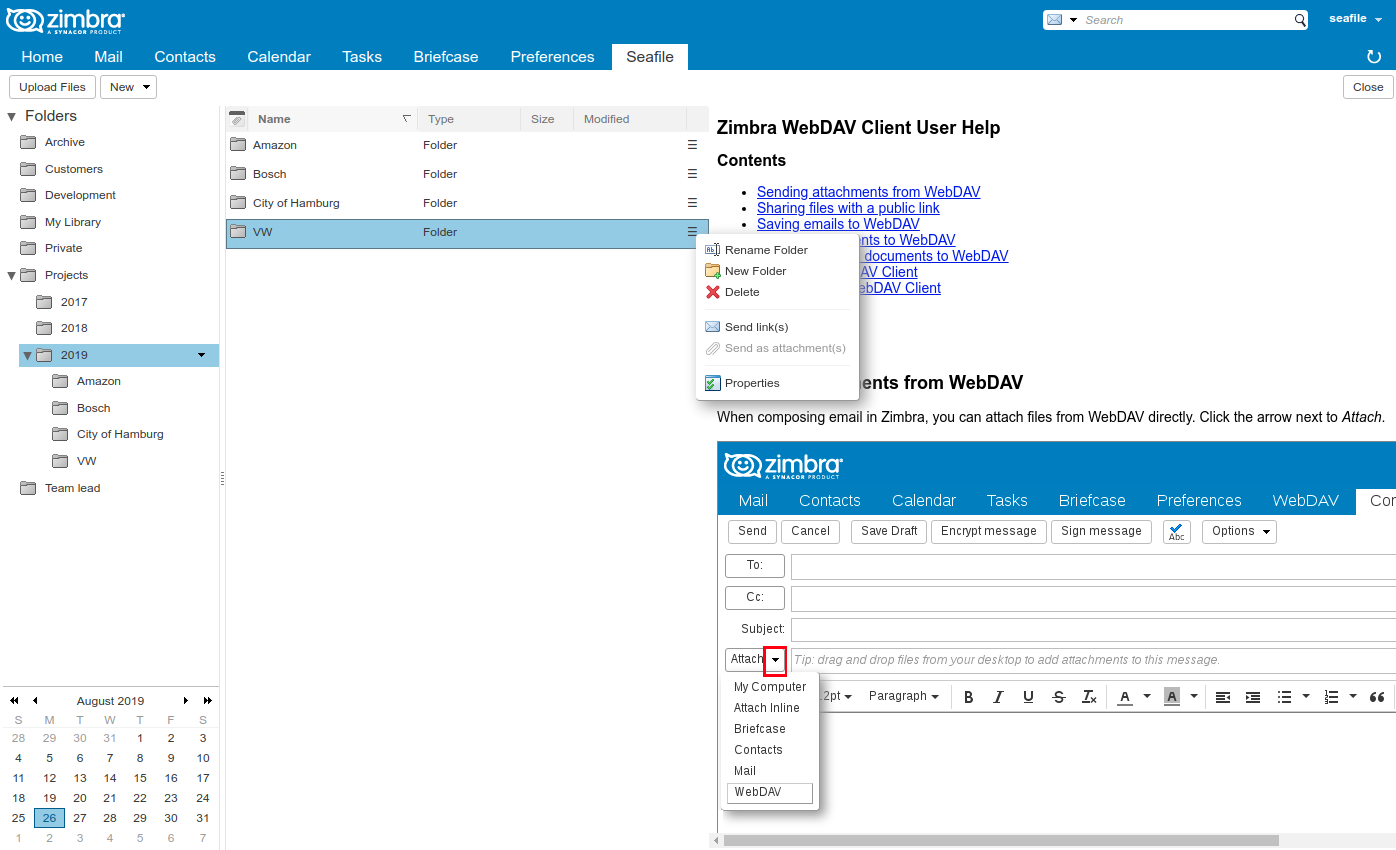Go to previous year in mini calendar

pyautogui.click(x=14, y=701)
